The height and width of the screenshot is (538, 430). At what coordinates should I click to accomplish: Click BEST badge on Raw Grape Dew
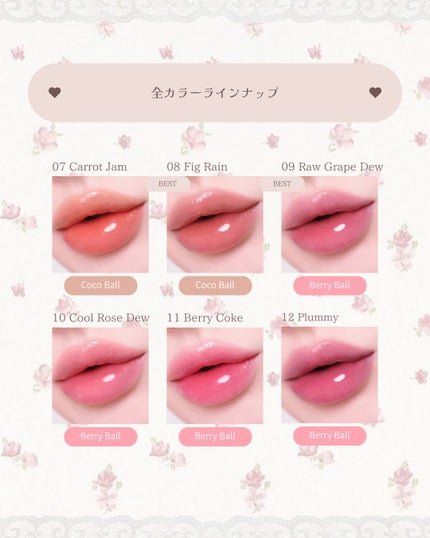[282, 184]
